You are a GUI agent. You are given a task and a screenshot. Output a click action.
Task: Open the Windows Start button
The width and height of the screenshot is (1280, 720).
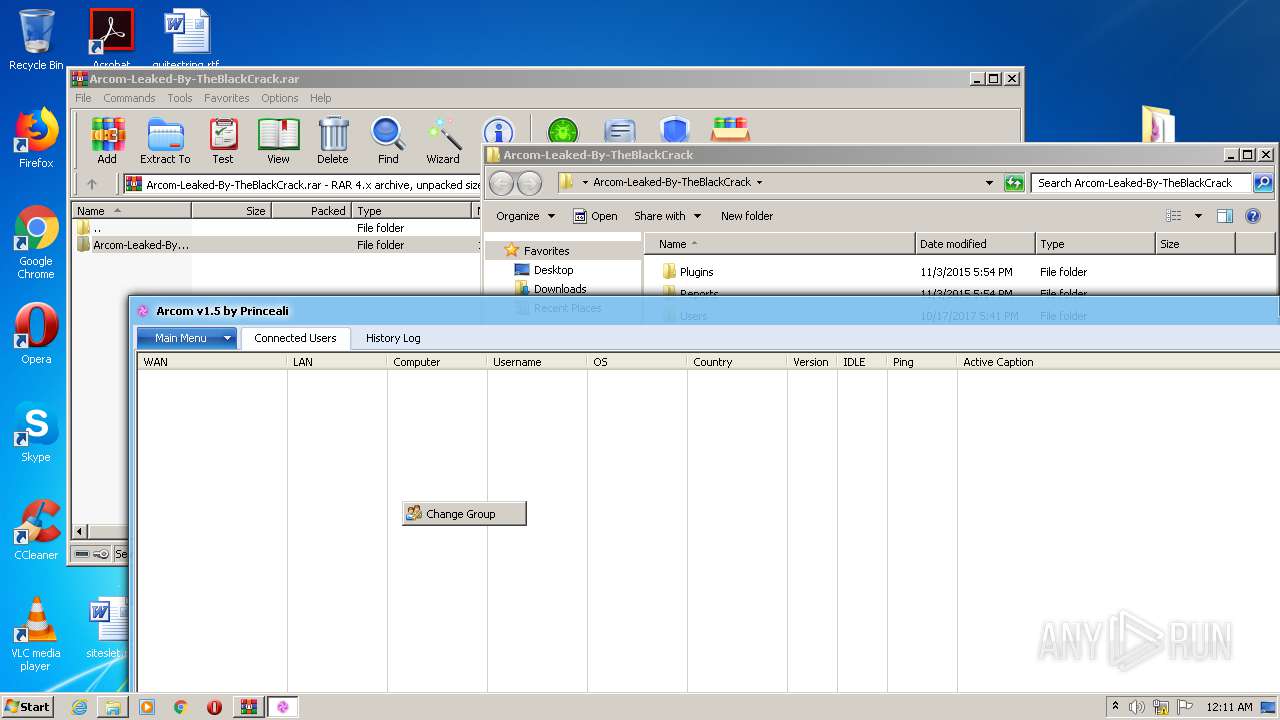tap(28, 707)
